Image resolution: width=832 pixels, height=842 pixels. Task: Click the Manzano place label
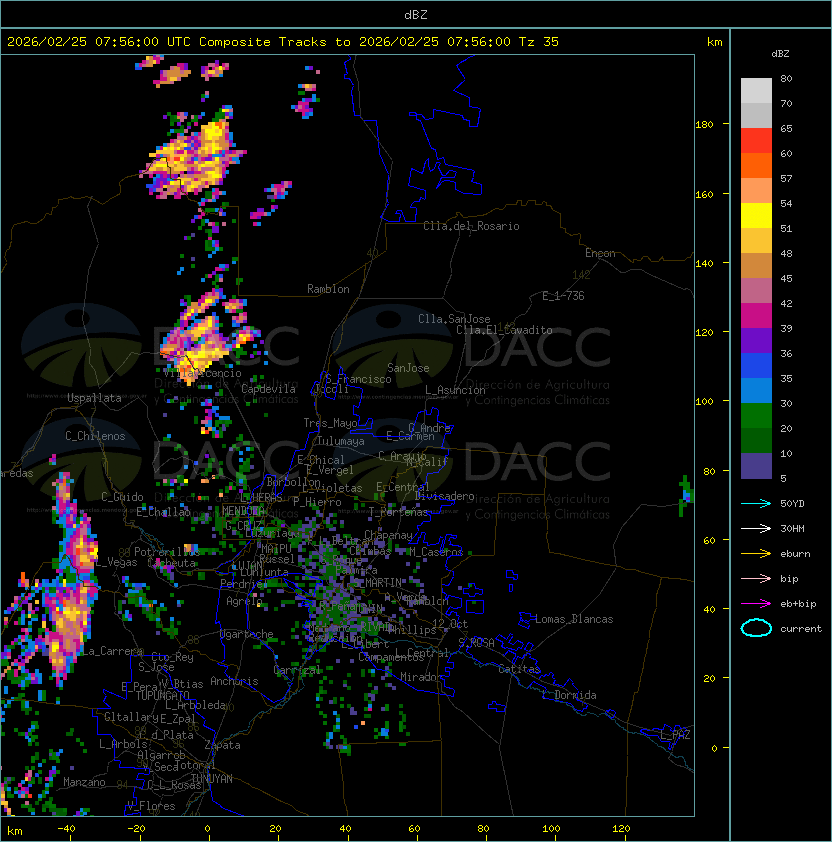tap(84, 782)
